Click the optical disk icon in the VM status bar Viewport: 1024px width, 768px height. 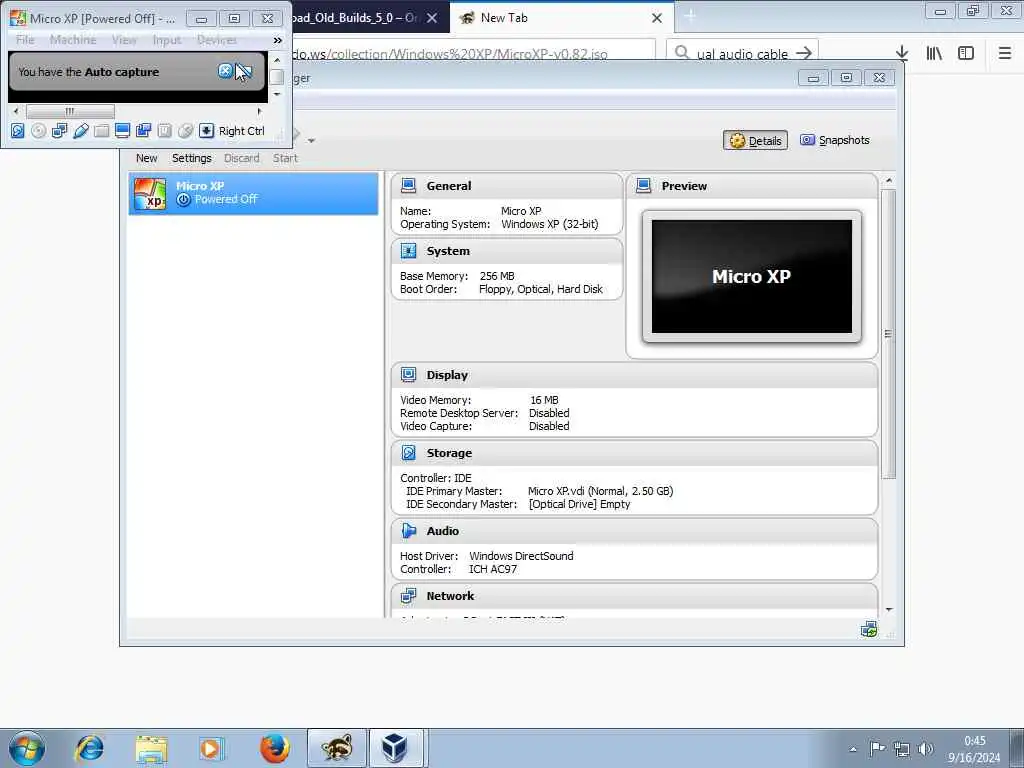39,131
